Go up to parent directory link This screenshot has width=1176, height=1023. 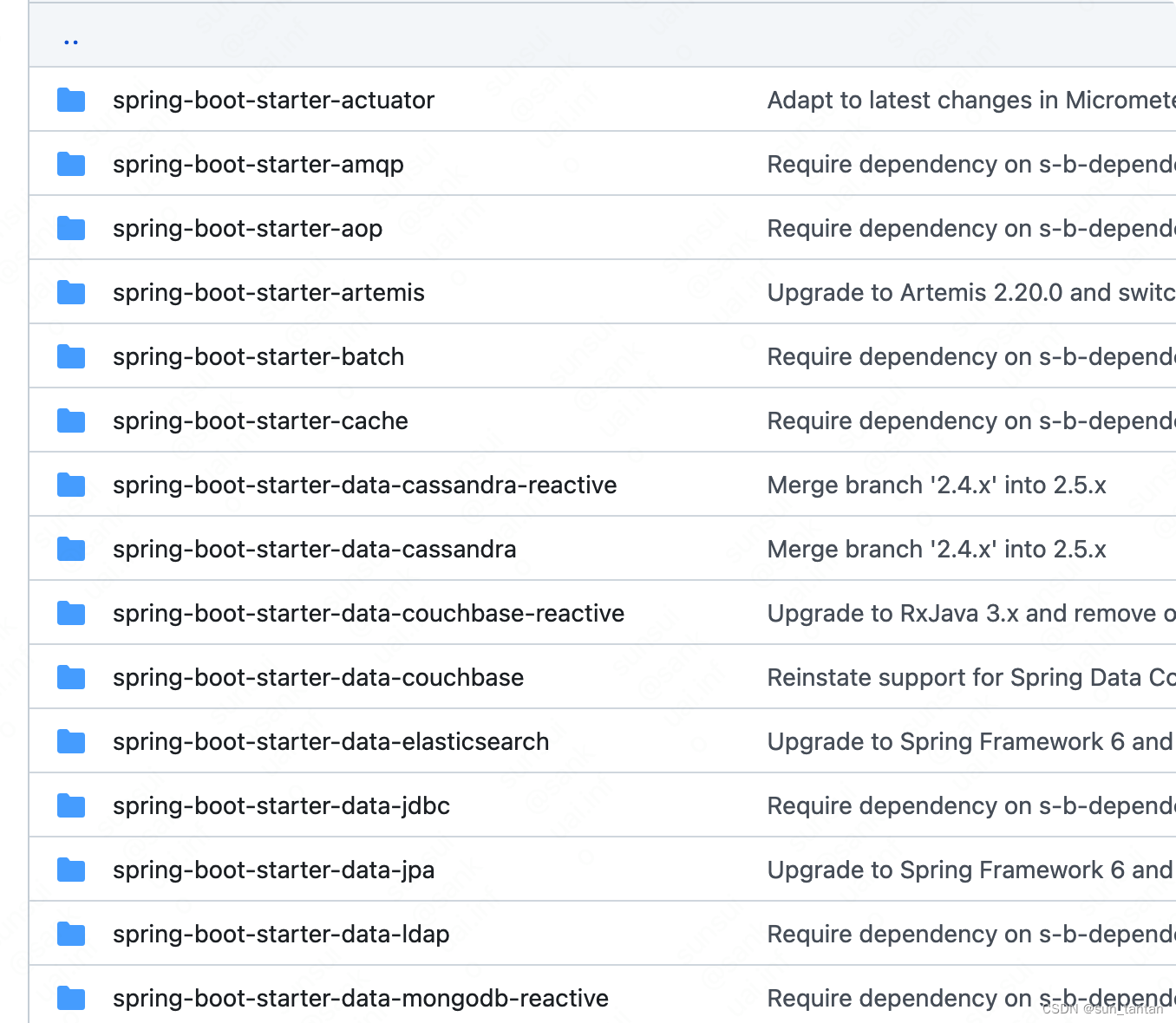[x=71, y=40]
